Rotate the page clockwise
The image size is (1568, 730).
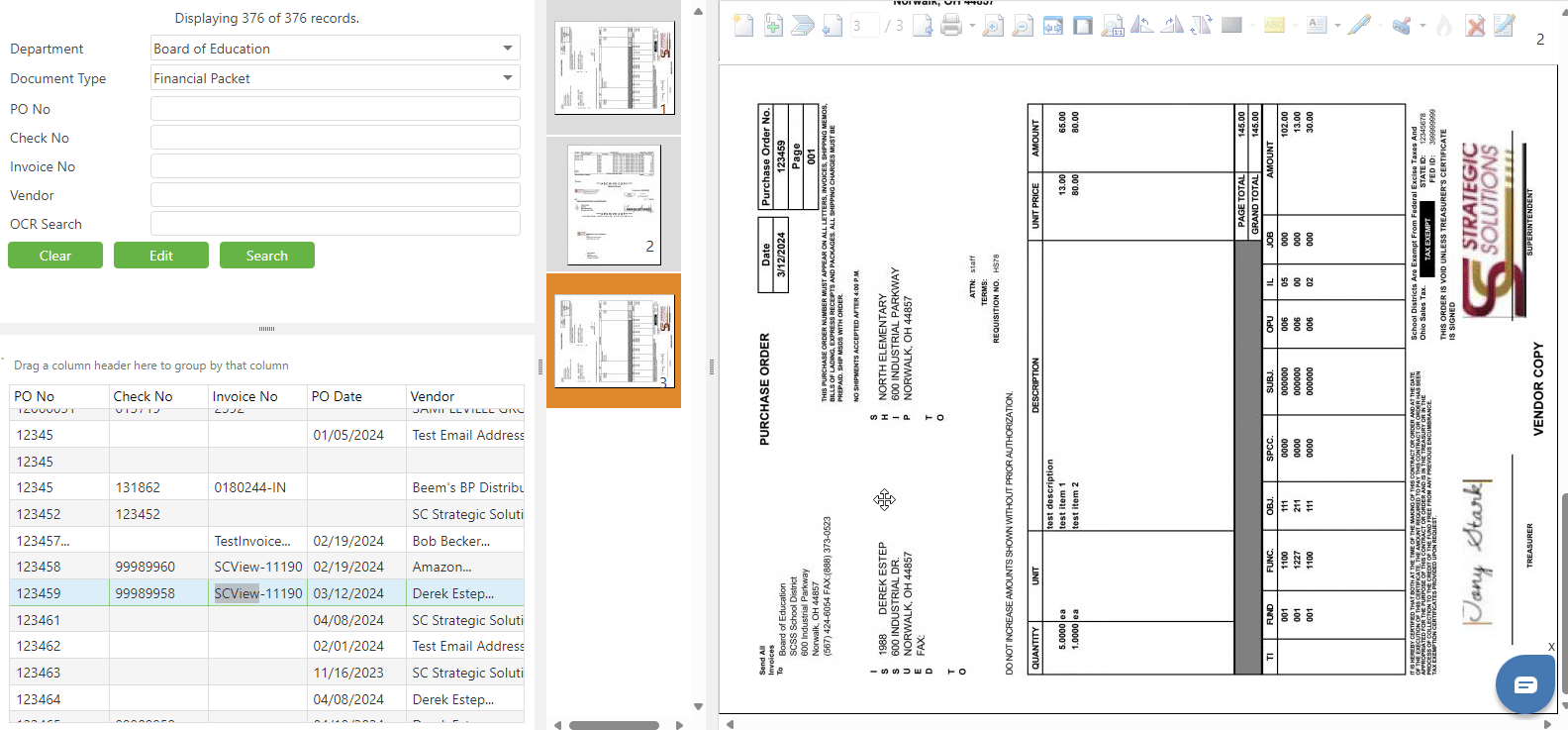point(1172,26)
